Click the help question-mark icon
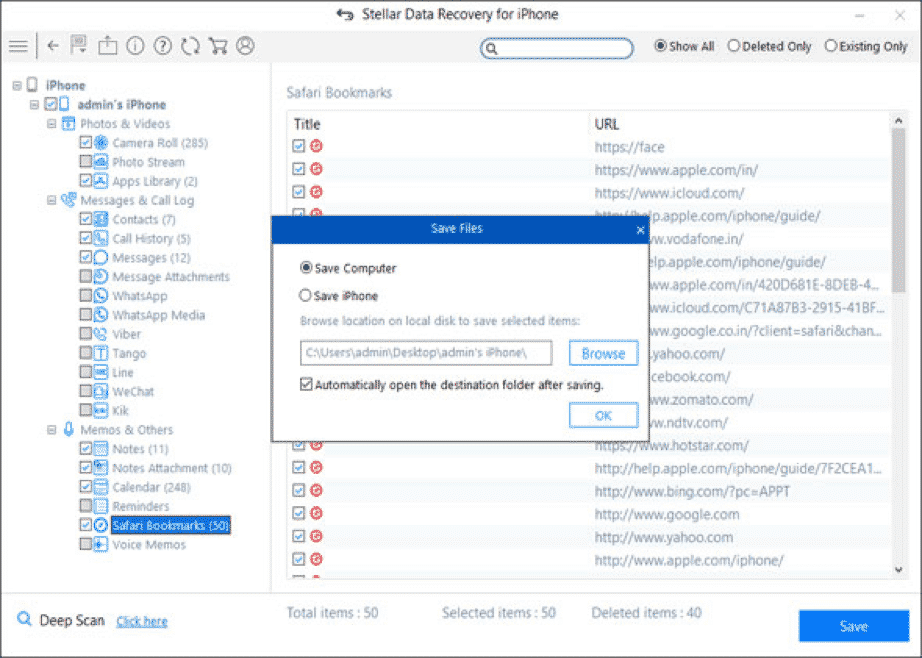This screenshot has height=658, width=922. click(x=163, y=46)
